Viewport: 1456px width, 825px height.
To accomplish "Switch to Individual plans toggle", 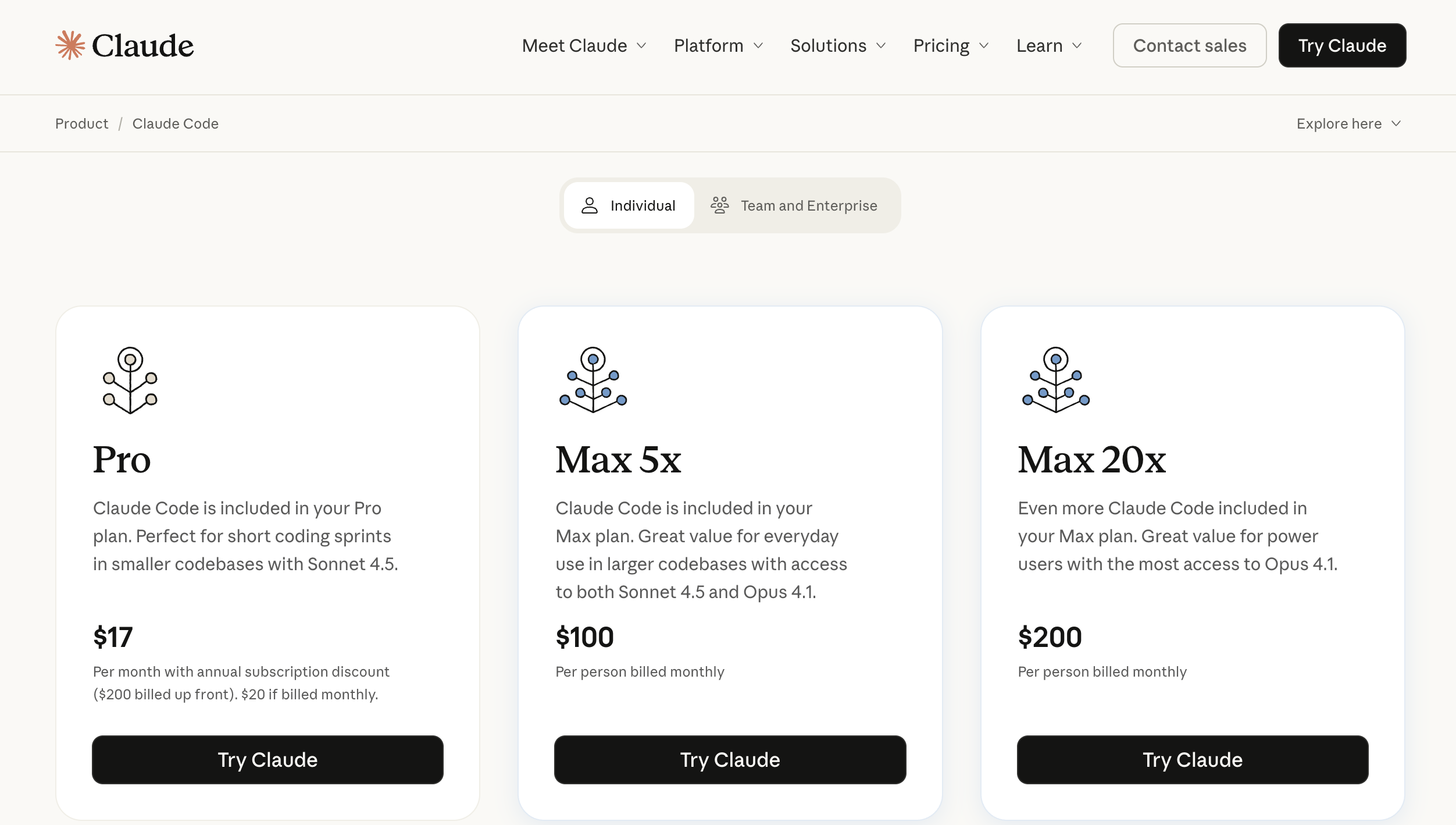I will tap(629, 205).
